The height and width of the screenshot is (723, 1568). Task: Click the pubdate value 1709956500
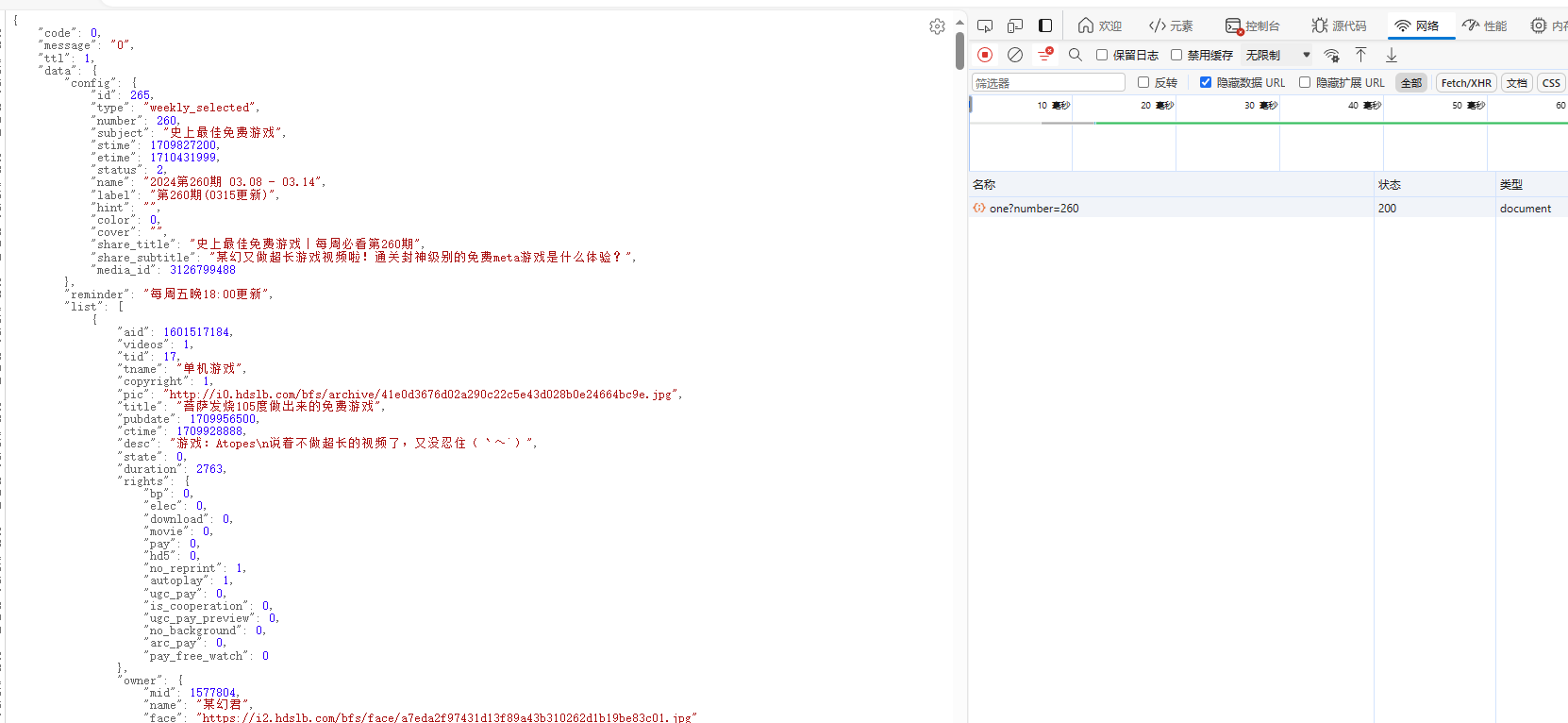click(223, 418)
